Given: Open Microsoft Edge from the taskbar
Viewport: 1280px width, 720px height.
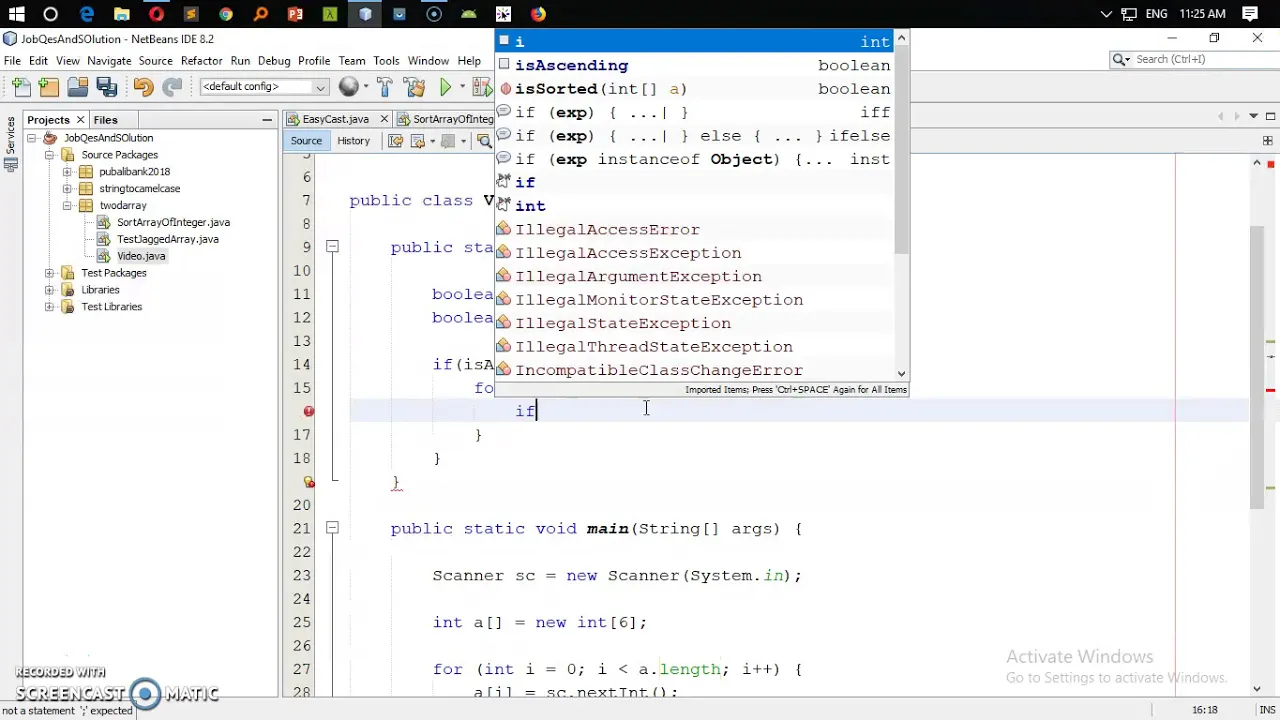Looking at the screenshot, I should point(87,14).
